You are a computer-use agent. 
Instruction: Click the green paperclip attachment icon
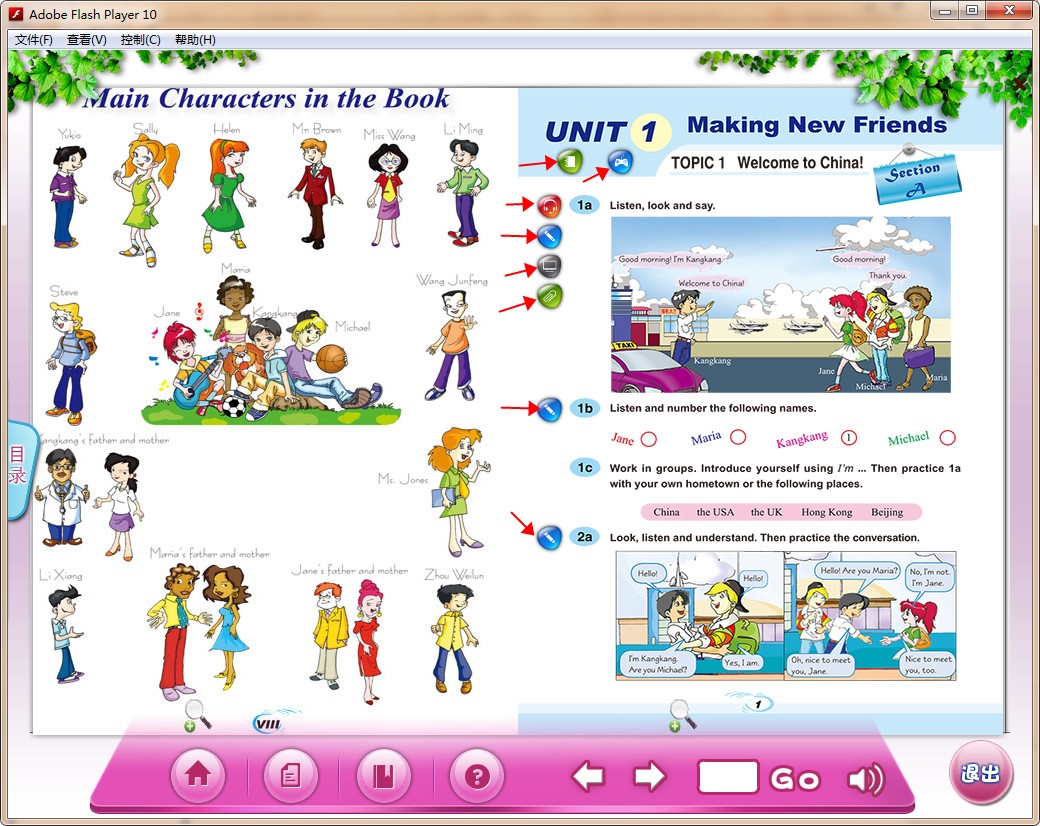pyautogui.click(x=549, y=296)
